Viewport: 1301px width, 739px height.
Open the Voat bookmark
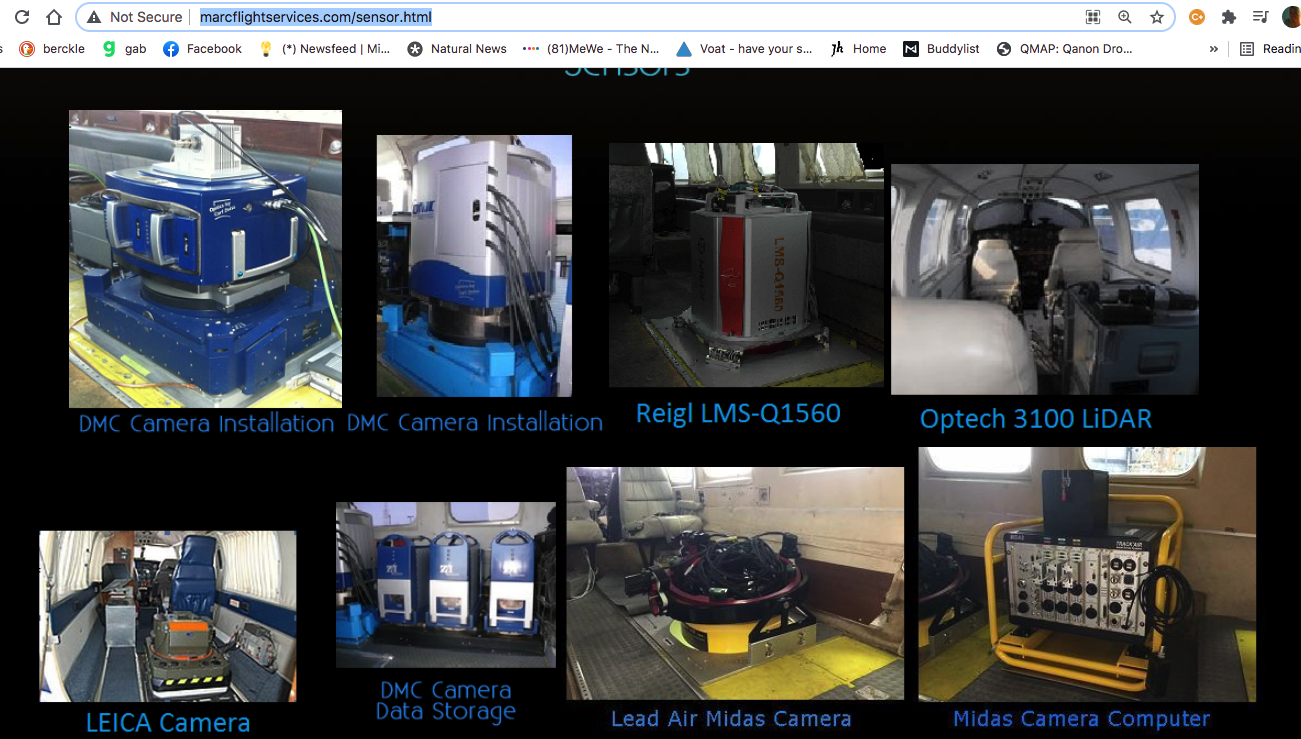pyautogui.click(x=744, y=49)
